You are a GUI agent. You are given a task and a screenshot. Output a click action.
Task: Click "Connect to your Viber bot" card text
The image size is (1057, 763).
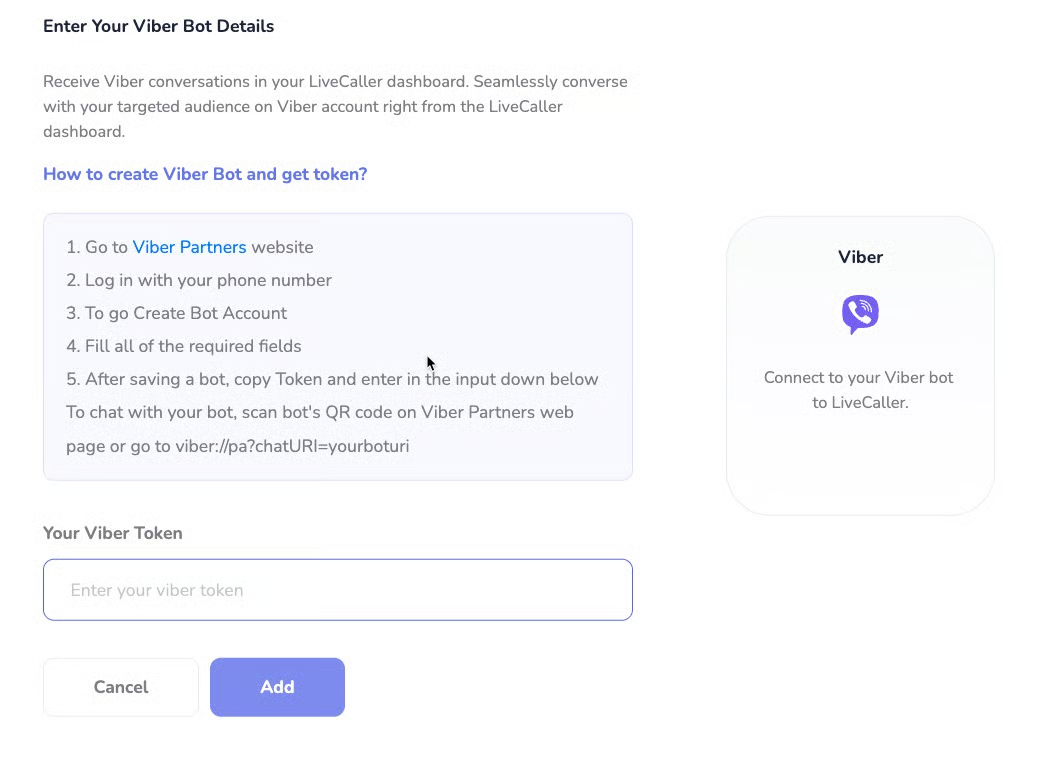pos(858,378)
